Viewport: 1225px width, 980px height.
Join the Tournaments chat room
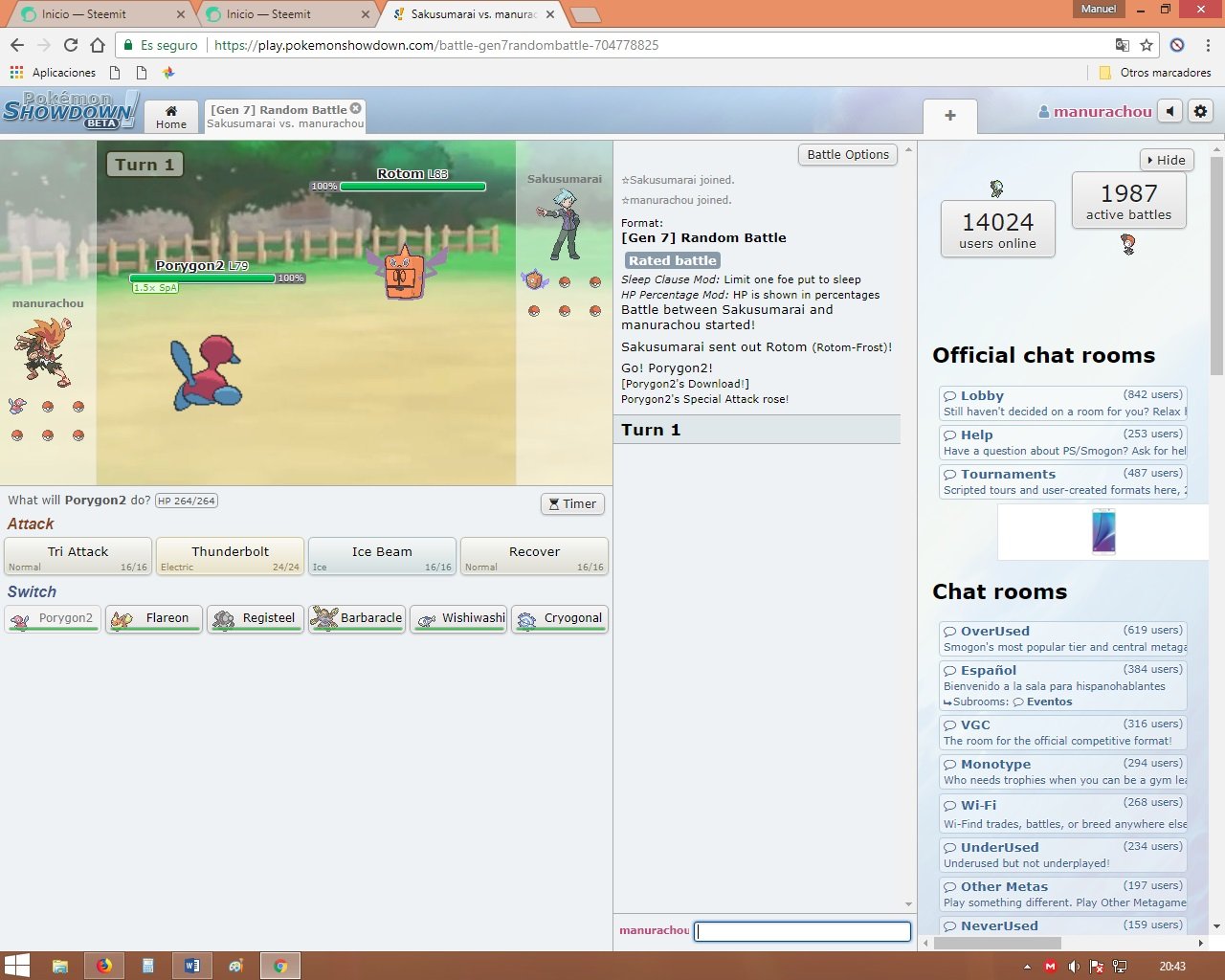pos(1063,481)
